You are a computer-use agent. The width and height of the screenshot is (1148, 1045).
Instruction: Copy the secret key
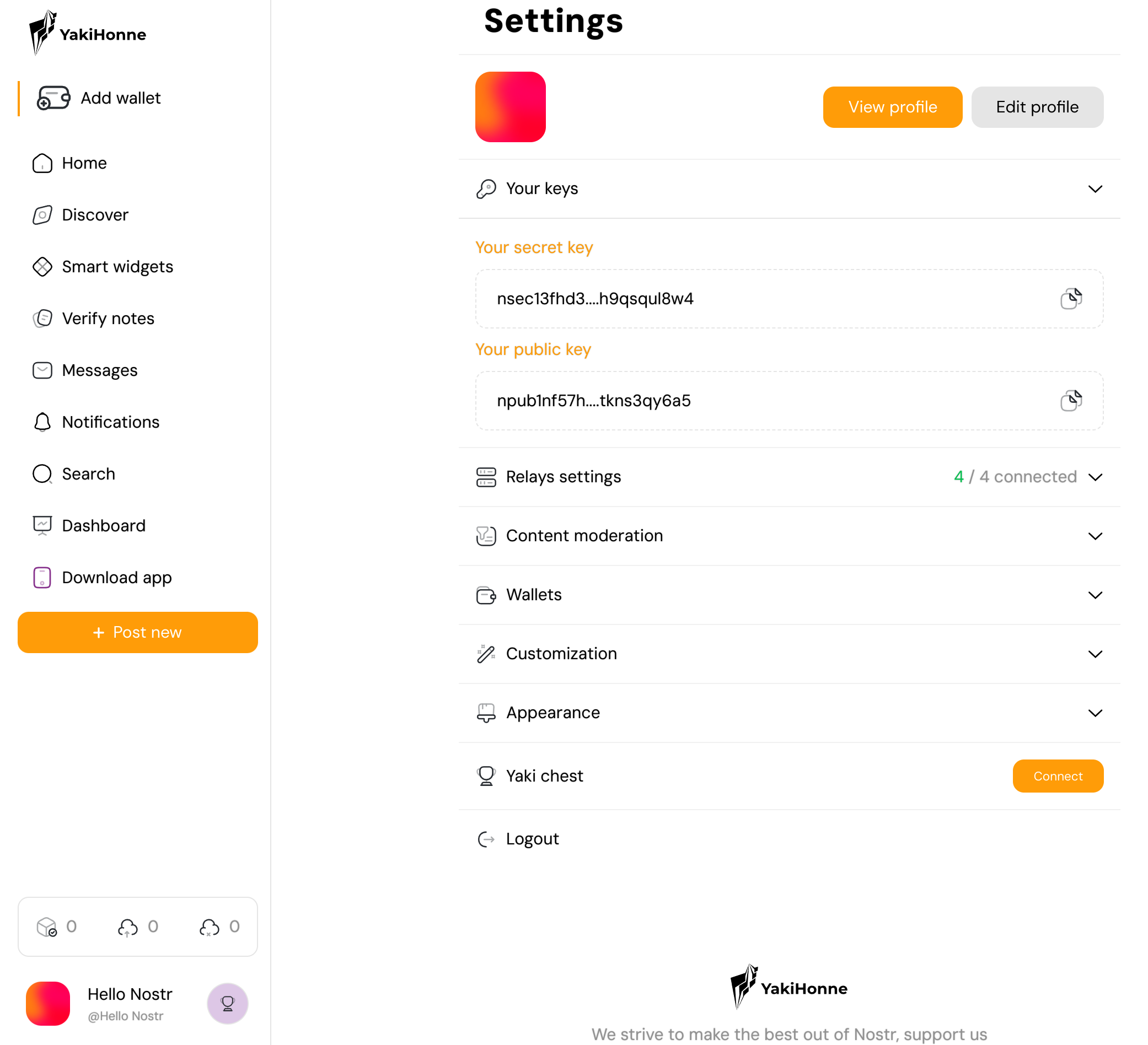click(x=1071, y=299)
